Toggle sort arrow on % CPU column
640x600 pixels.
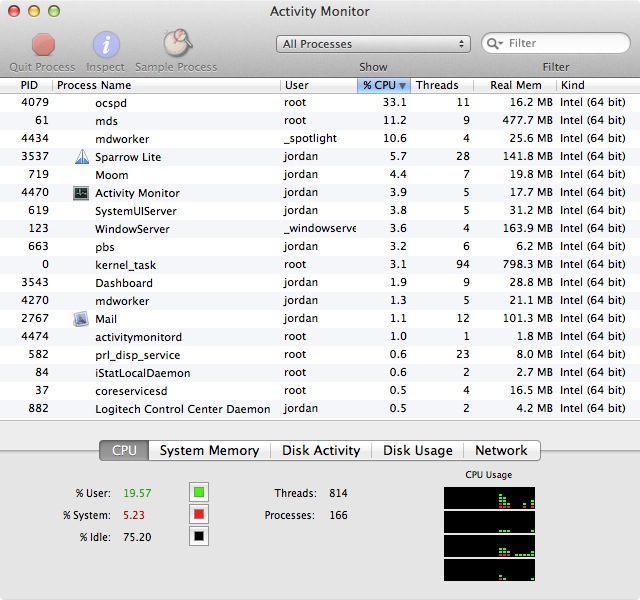402,86
